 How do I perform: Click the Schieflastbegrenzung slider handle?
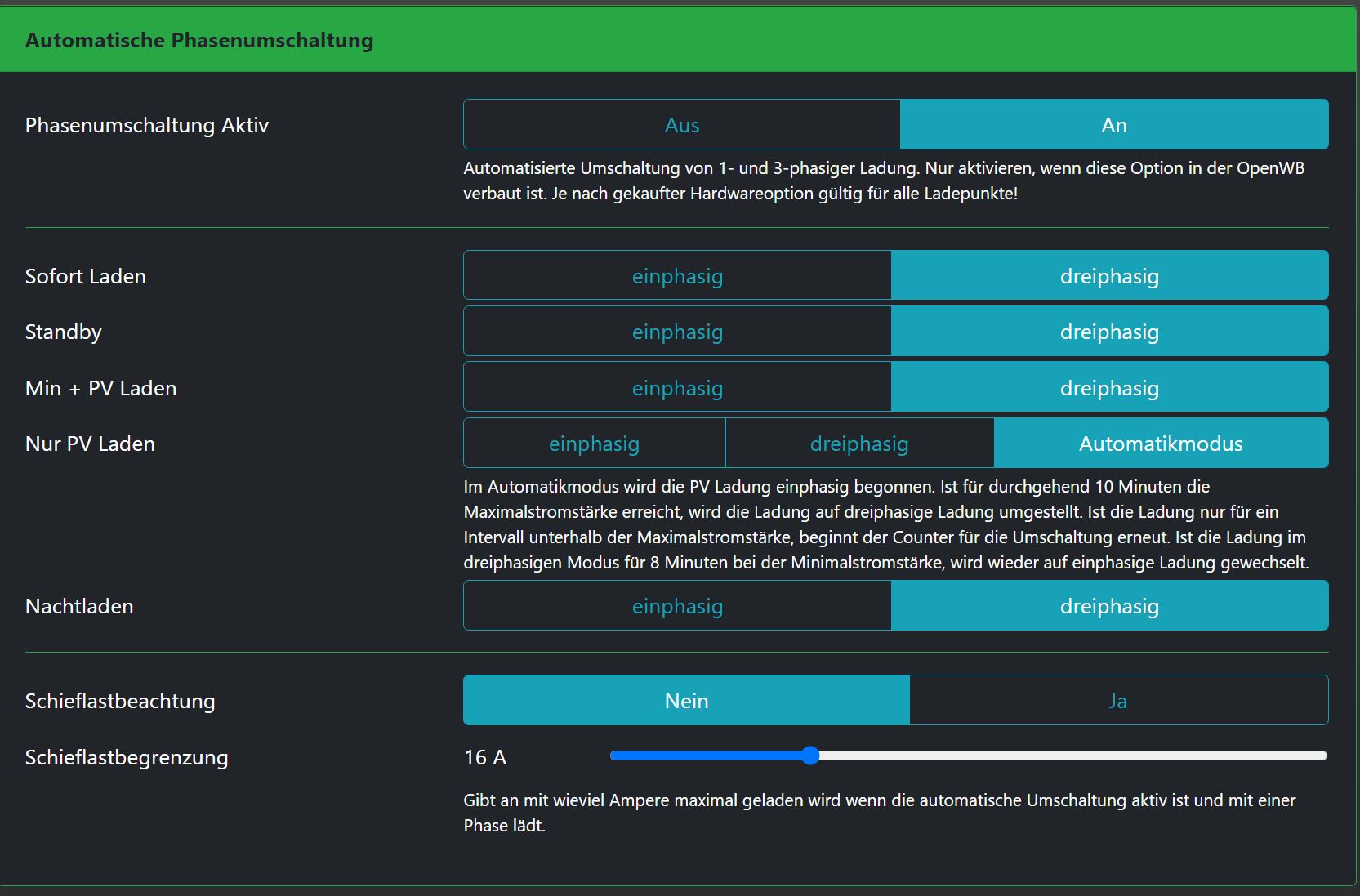(x=809, y=756)
